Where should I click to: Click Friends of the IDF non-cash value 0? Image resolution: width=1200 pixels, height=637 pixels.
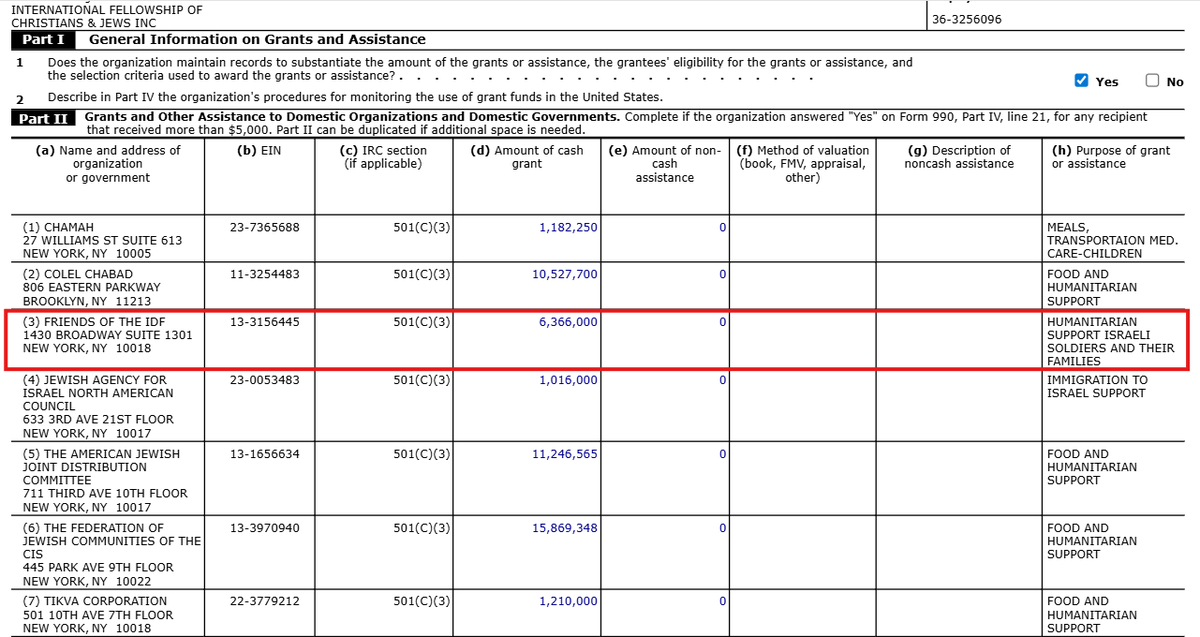[x=722, y=321]
